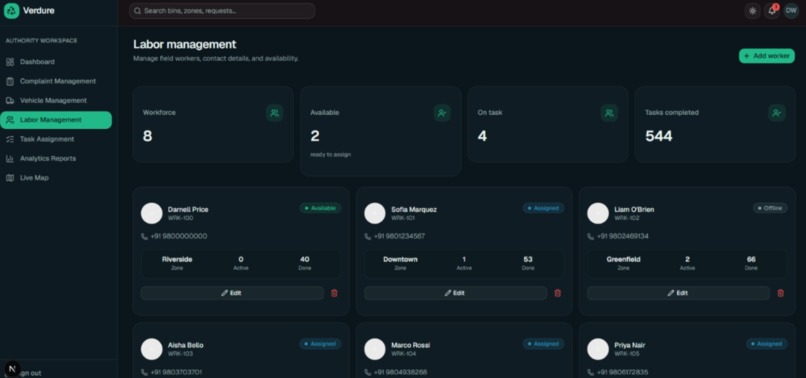Open Dashboard in the sidebar

56,62
